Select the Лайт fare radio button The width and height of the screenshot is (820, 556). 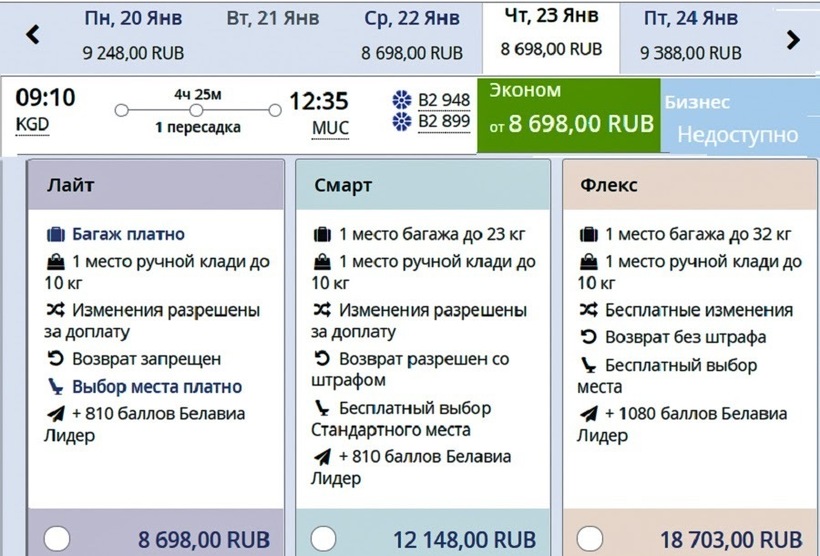(x=57, y=539)
